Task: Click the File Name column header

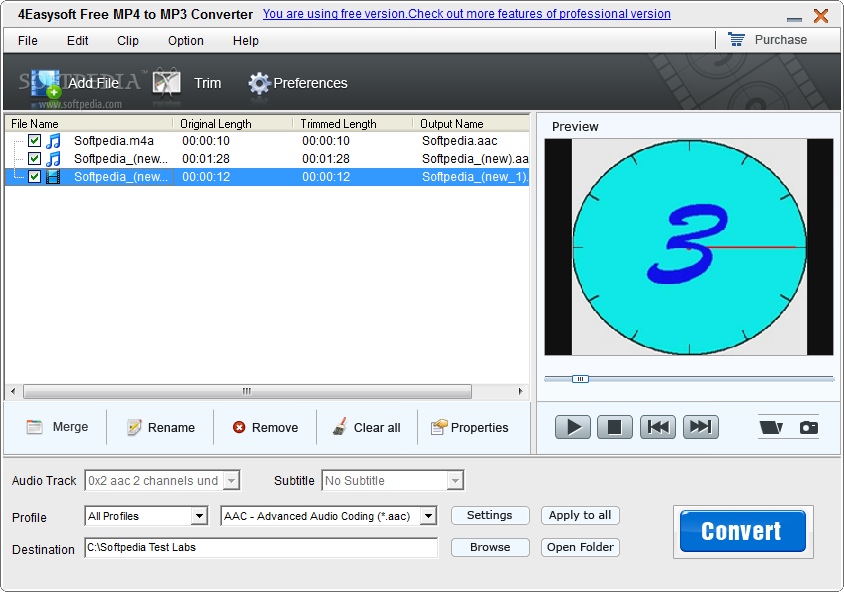Action: tap(89, 124)
